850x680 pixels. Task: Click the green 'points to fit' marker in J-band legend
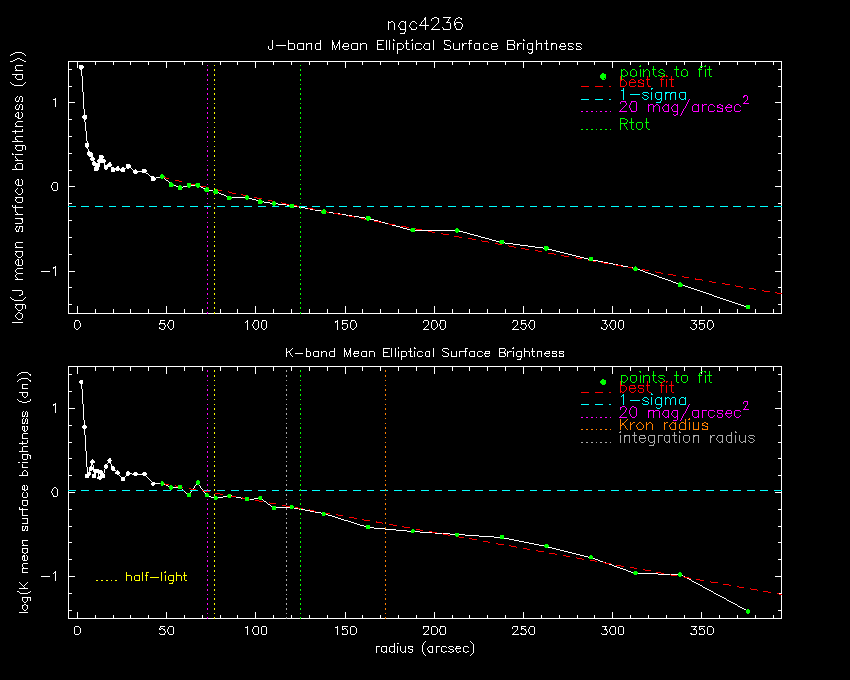[x=602, y=76]
